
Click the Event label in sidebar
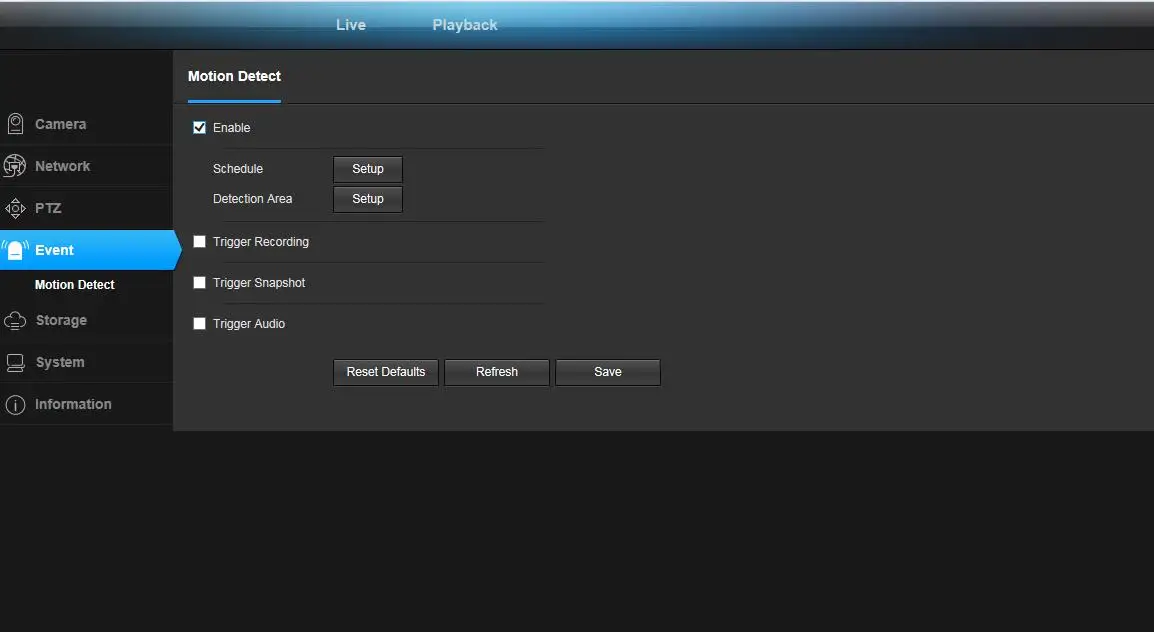click(54, 250)
